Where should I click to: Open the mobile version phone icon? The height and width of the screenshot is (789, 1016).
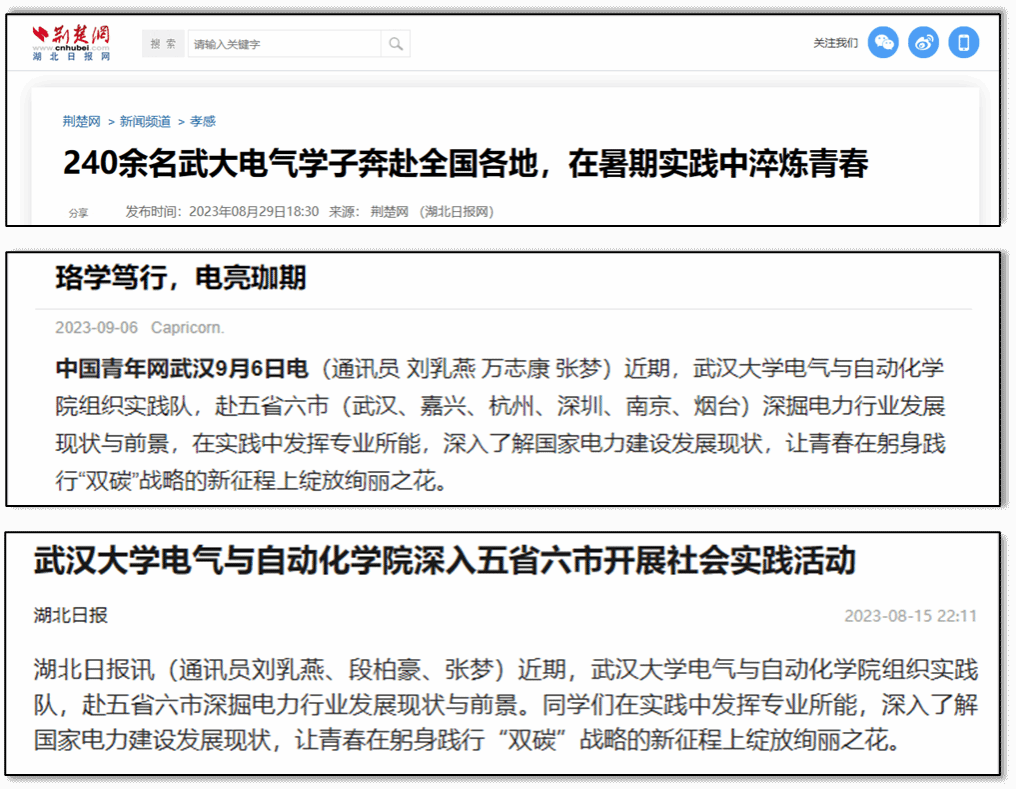click(x=964, y=42)
